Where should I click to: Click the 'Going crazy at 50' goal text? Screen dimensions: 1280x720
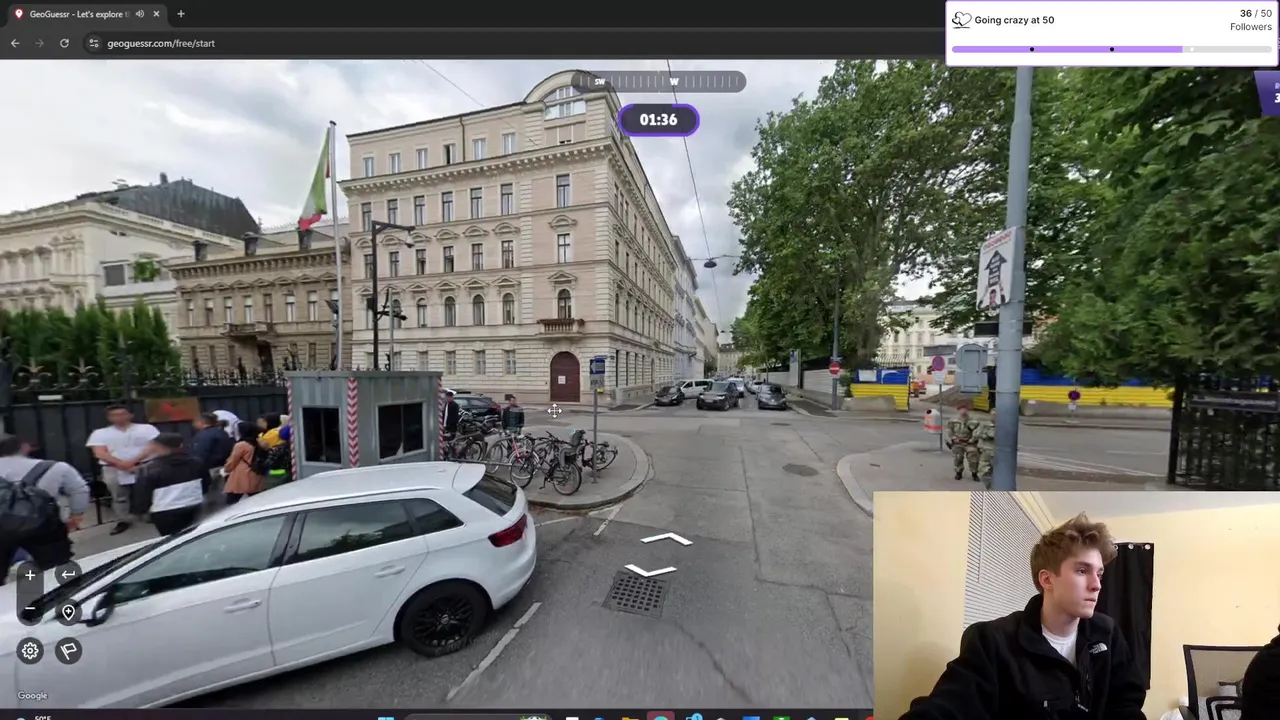(x=1014, y=20)
